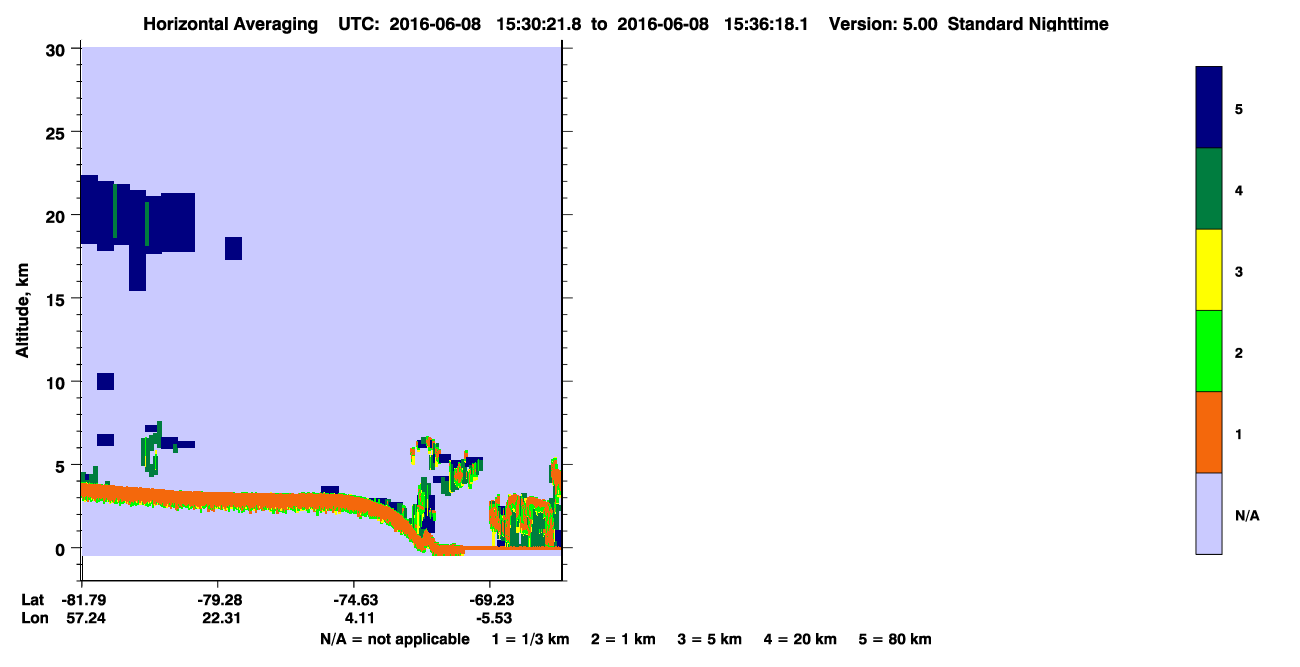Click the "N/A = not applicable" legend text

pyautogui.click(x=394, y=639)
